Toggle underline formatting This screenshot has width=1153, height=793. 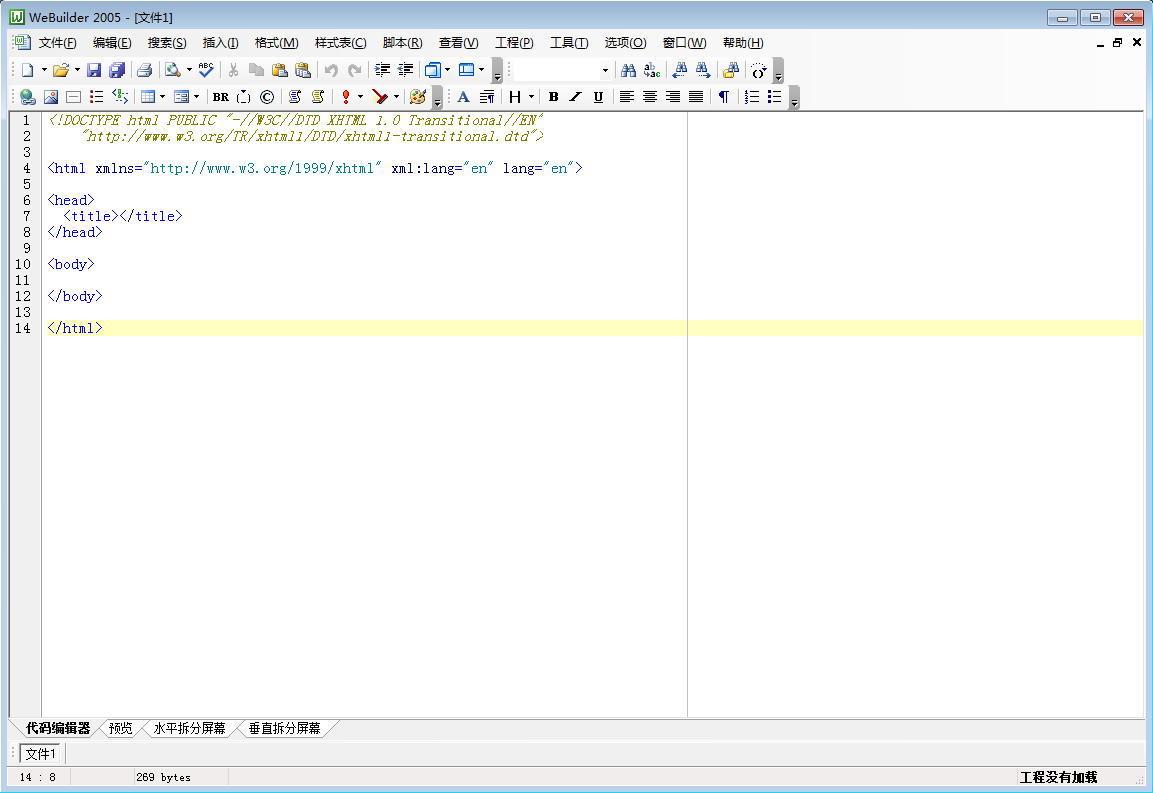(598, 97)
